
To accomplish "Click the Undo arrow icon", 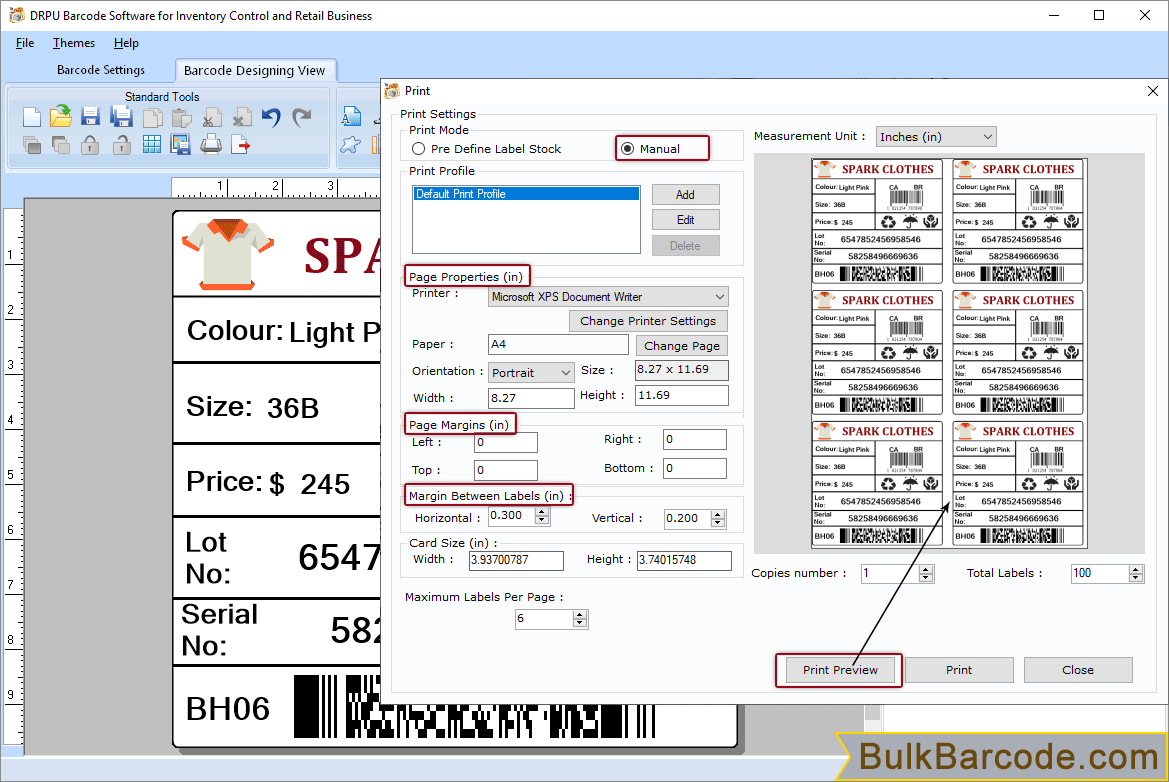I will (271, 117).
